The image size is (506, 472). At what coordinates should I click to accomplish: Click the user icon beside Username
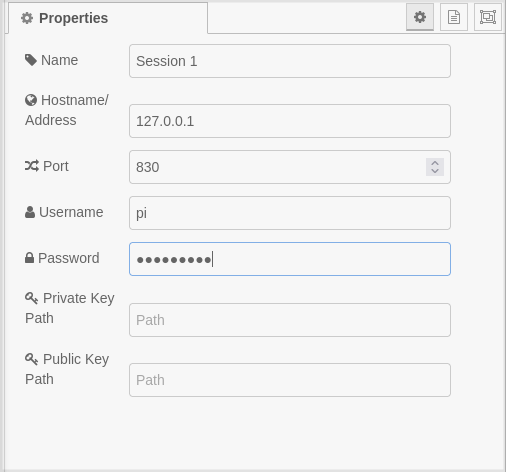[x=30, y=212]
